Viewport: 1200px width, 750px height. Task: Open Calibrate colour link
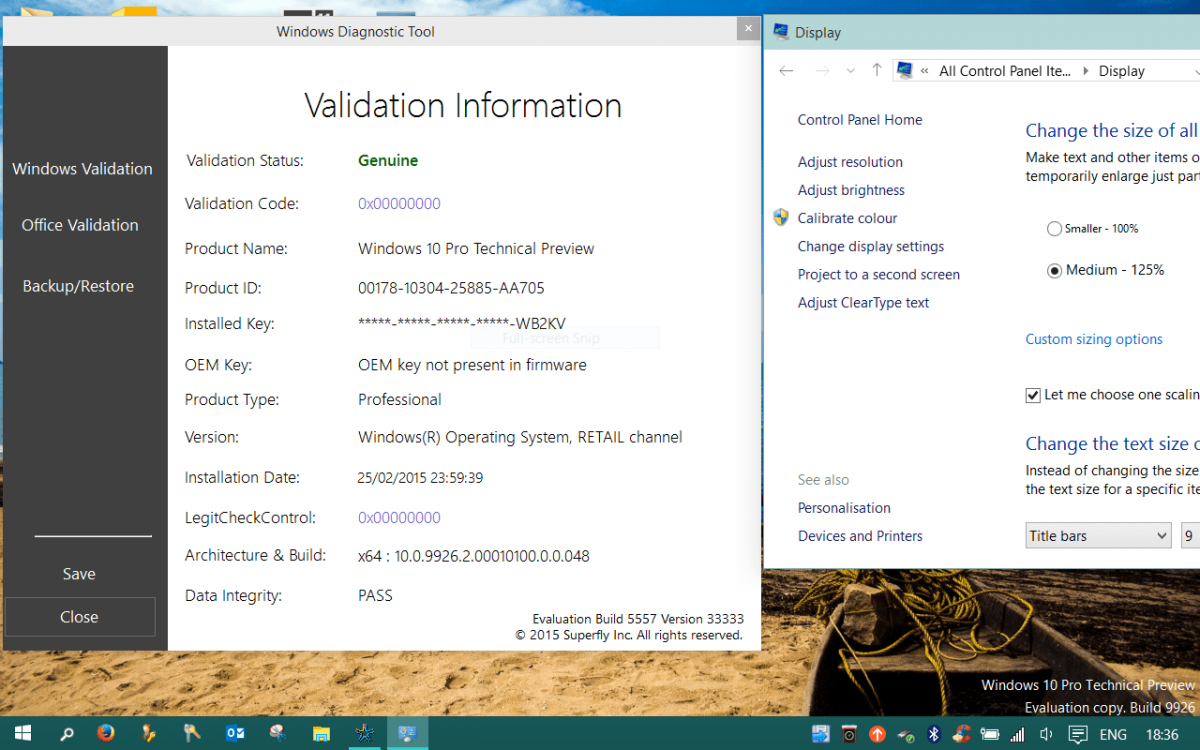point(847,218)
